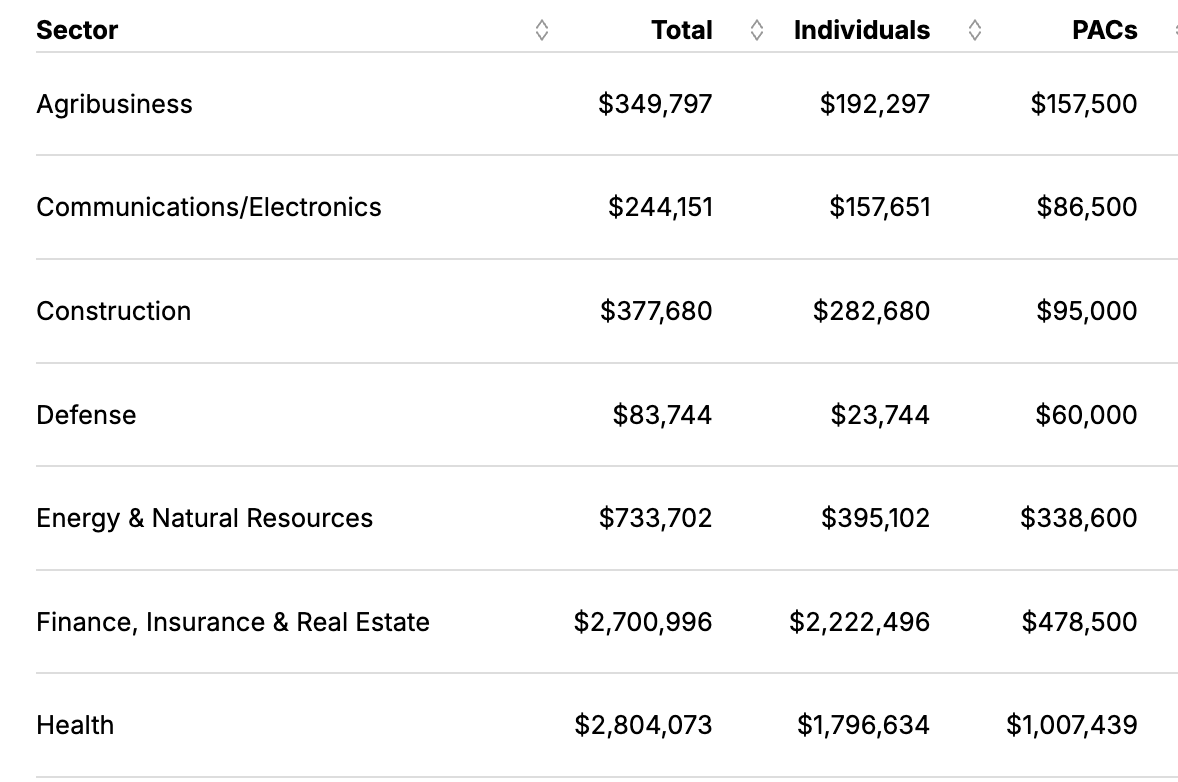Click the Defense sector name
Viewport: 1178px width, 782px height.
pyautogui.click(x=86, y=415)
